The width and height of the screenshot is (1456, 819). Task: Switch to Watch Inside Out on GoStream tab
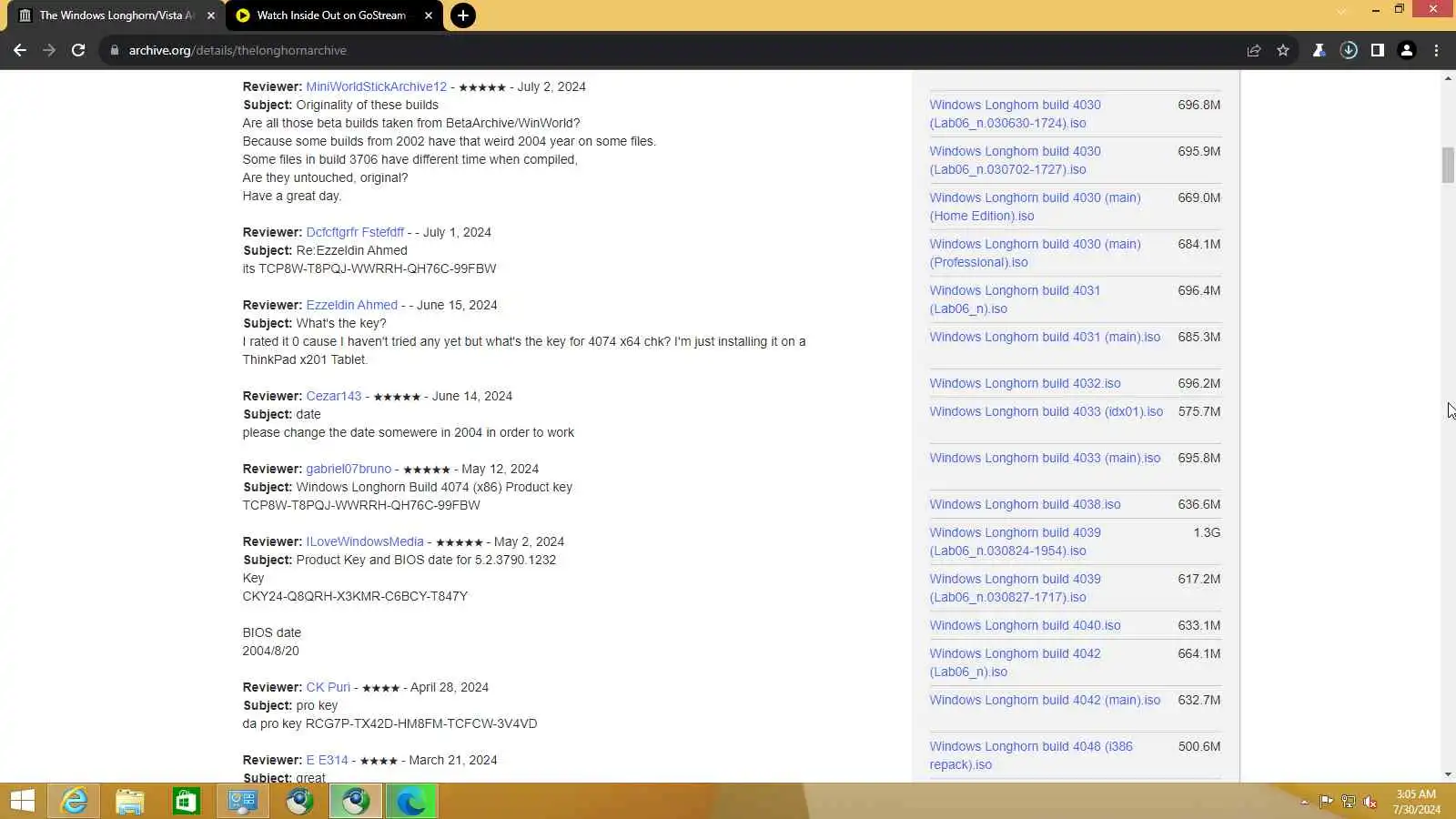coord(331,15)
